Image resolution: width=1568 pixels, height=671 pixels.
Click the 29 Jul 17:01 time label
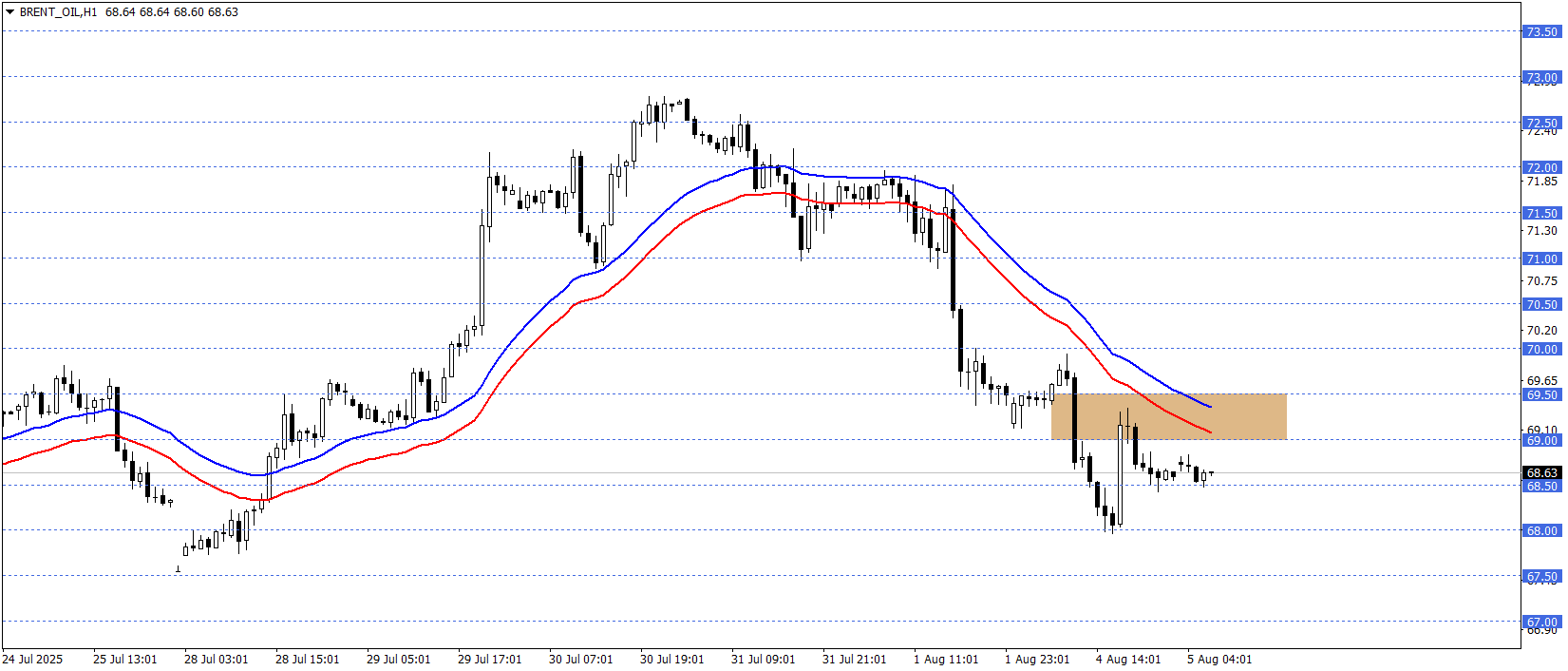pyautogui.click(x=490, y=659)
